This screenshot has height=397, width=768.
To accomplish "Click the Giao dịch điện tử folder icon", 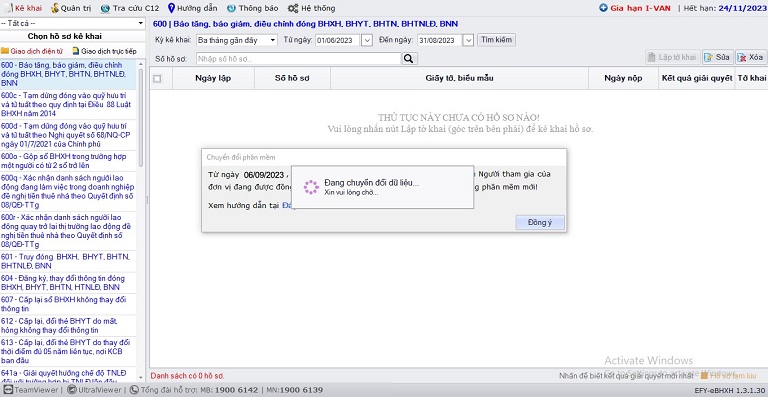I will coord(5,51).
